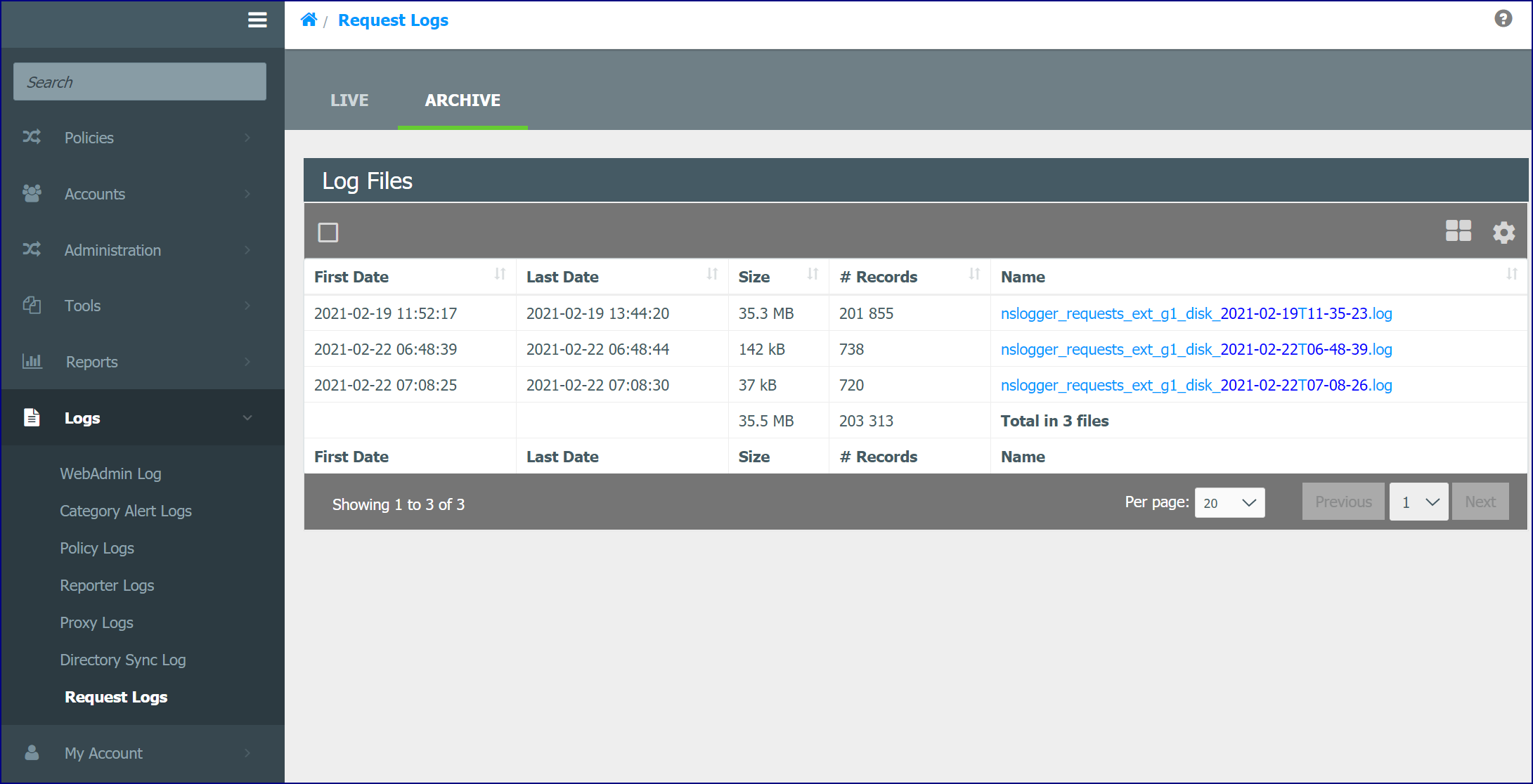
Task: Select Request Logs in sidebar
Action: (x=116, y=697)
